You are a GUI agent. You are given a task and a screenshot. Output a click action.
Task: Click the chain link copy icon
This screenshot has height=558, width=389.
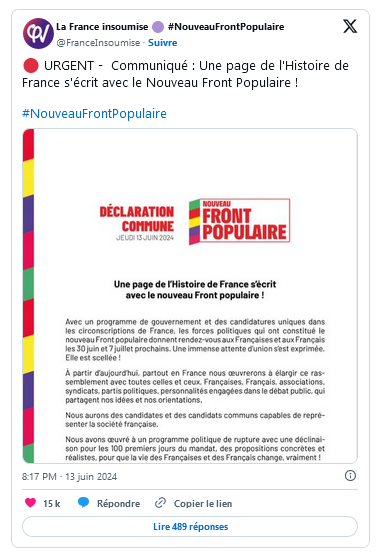[x=161, y=503]
